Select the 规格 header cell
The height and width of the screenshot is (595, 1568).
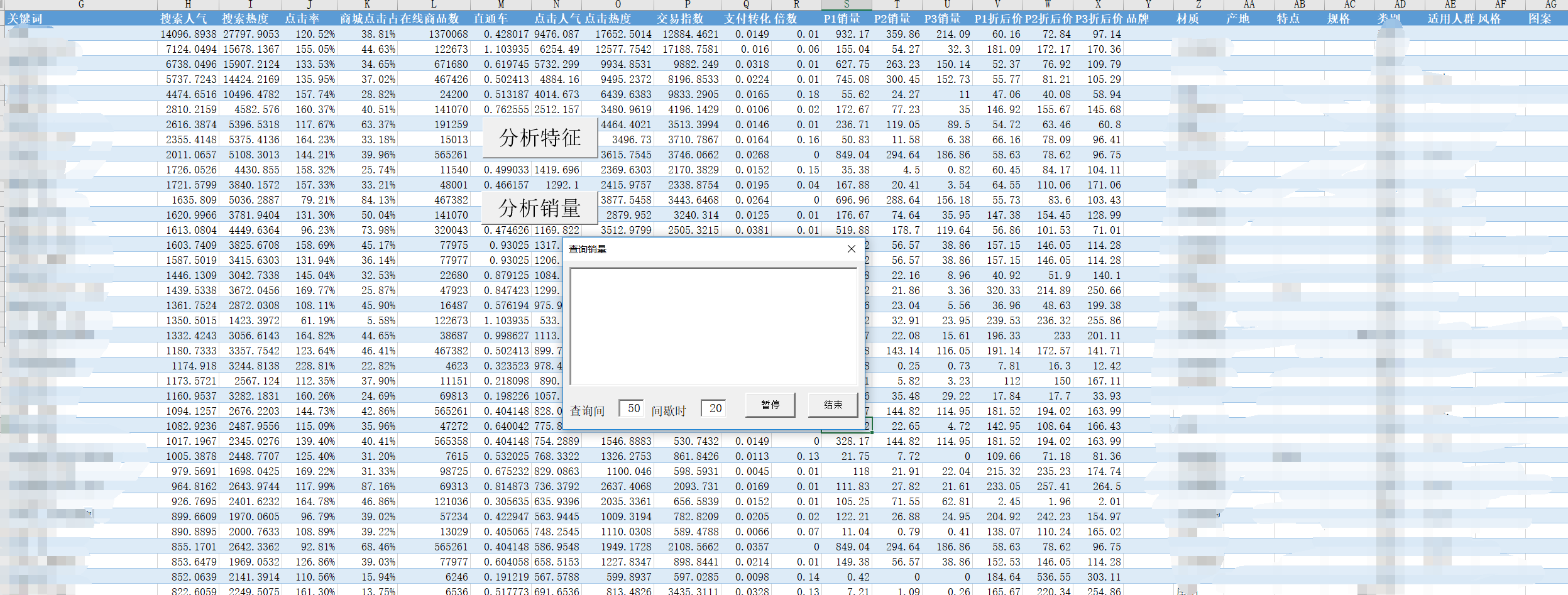1349,19
